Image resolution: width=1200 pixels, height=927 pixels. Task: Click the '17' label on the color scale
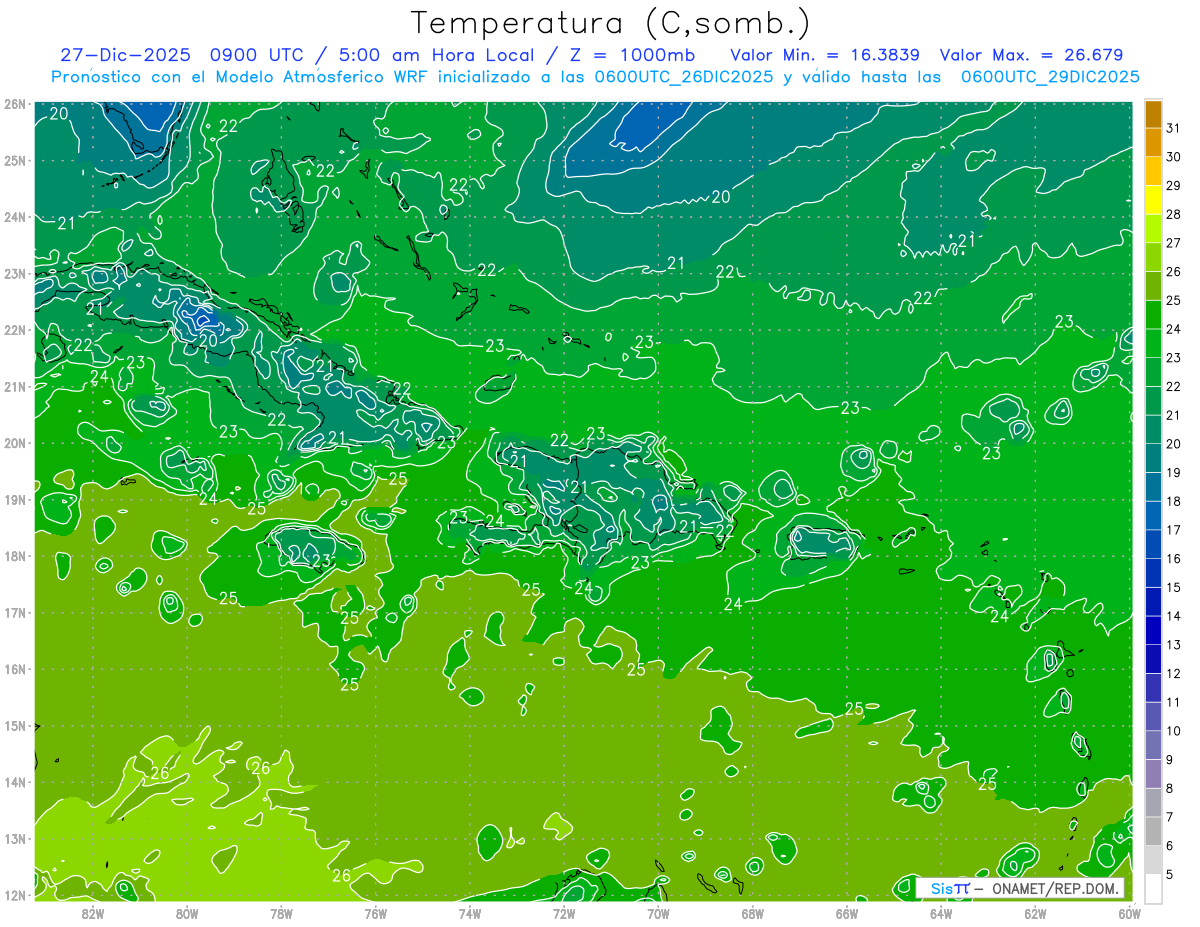tap(1174, 530)
